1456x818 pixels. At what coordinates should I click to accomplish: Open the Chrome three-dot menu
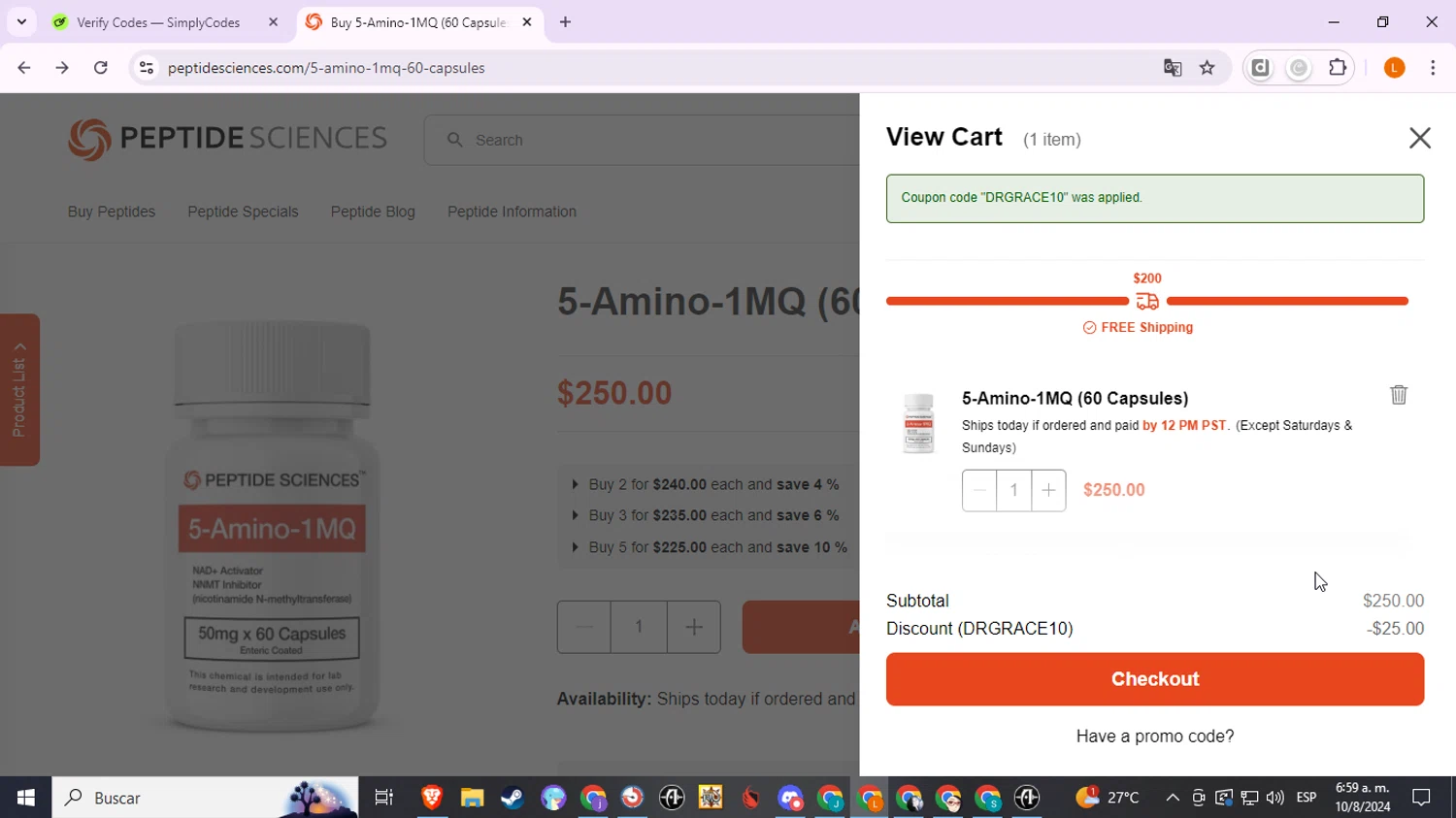tap(1433, 68)
